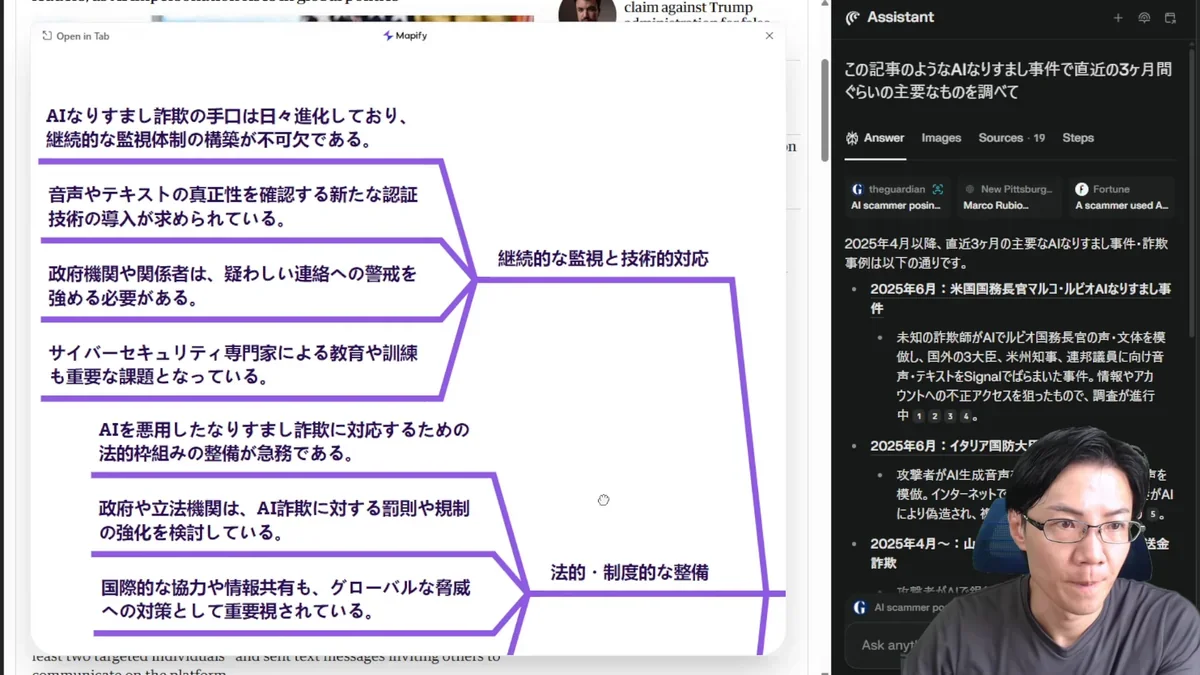Click the Mapify logo in popup header
Screen dimensions: 1200x675
coord(405,36)
